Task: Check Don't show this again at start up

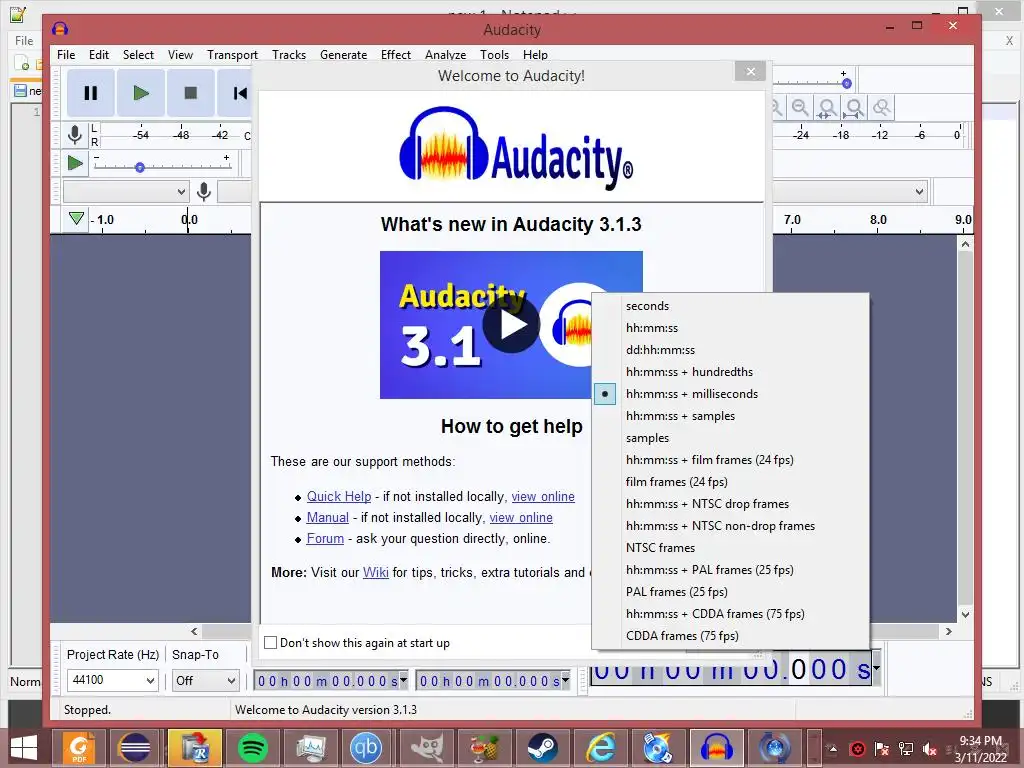Action: [x=270, y=643]
